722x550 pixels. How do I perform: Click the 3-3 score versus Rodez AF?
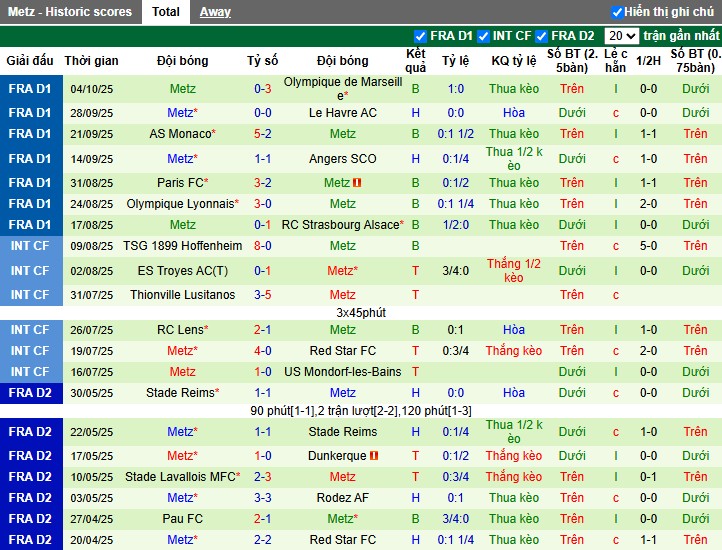262,498
